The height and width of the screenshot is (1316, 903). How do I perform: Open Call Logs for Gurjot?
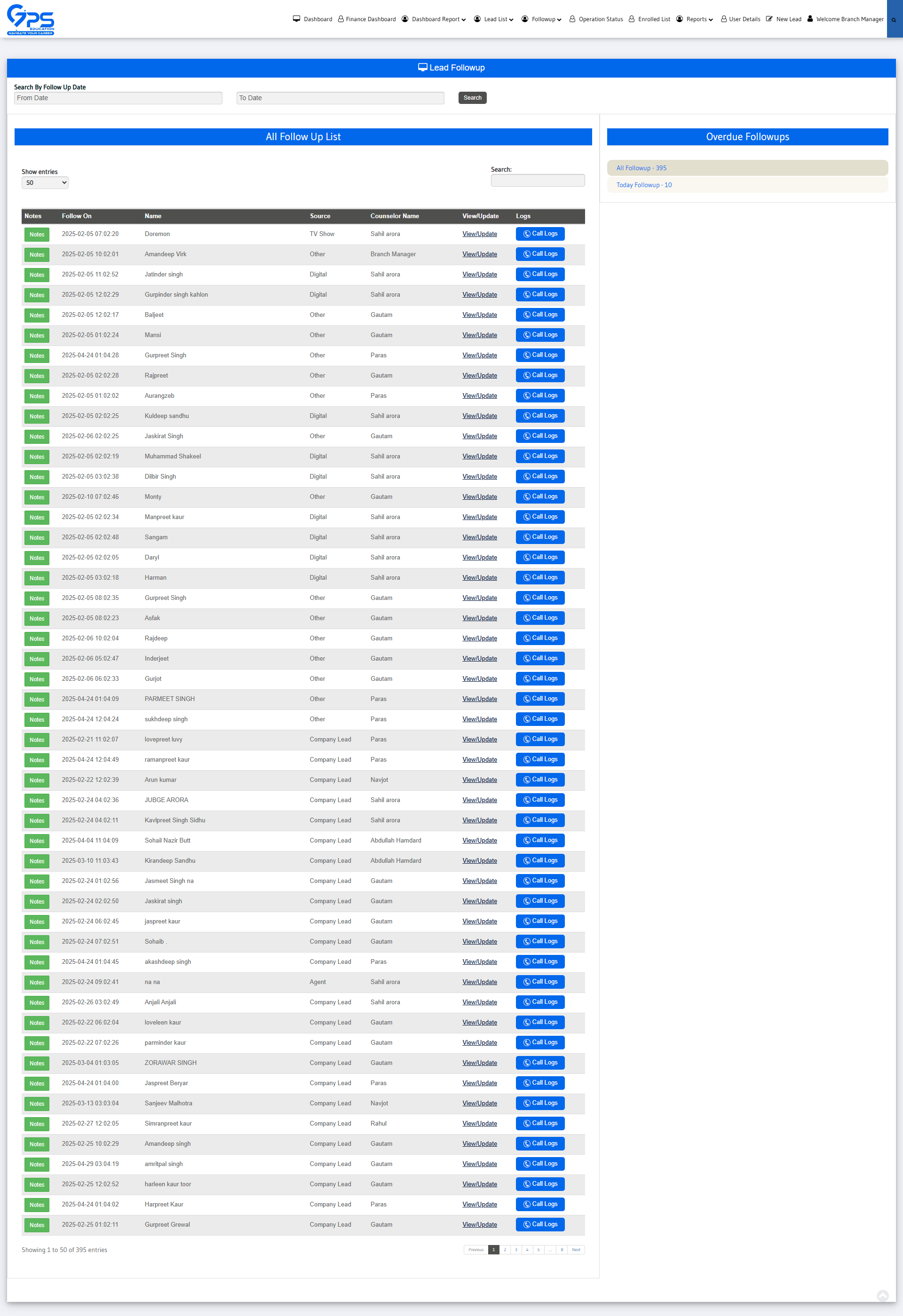coord(540,679)
